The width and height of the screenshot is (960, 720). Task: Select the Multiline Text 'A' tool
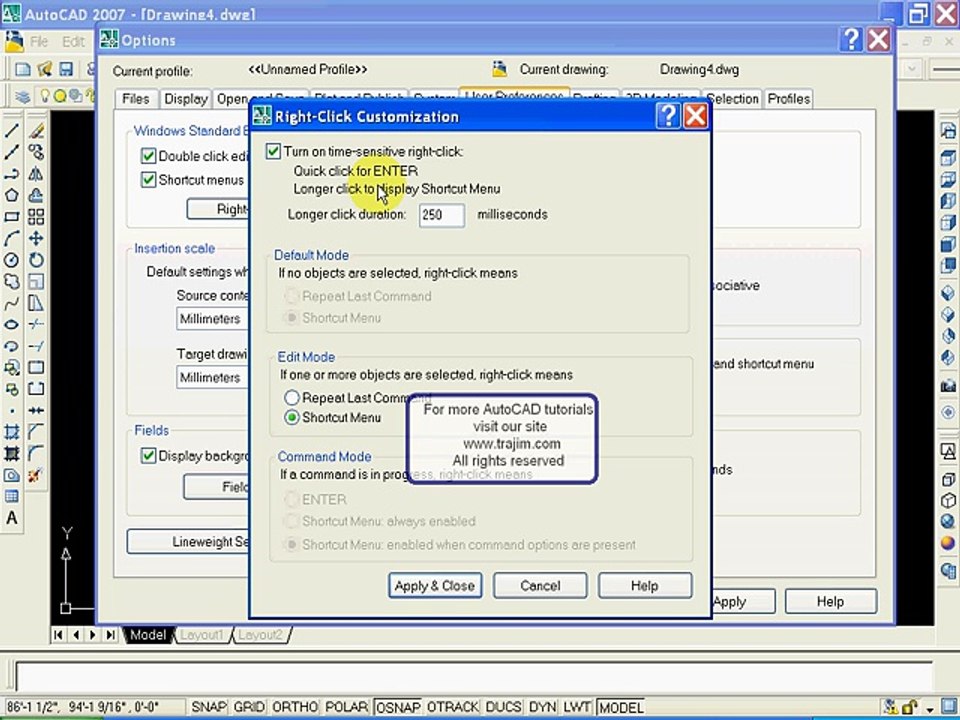pyautogui.click(x=12, y=518)
